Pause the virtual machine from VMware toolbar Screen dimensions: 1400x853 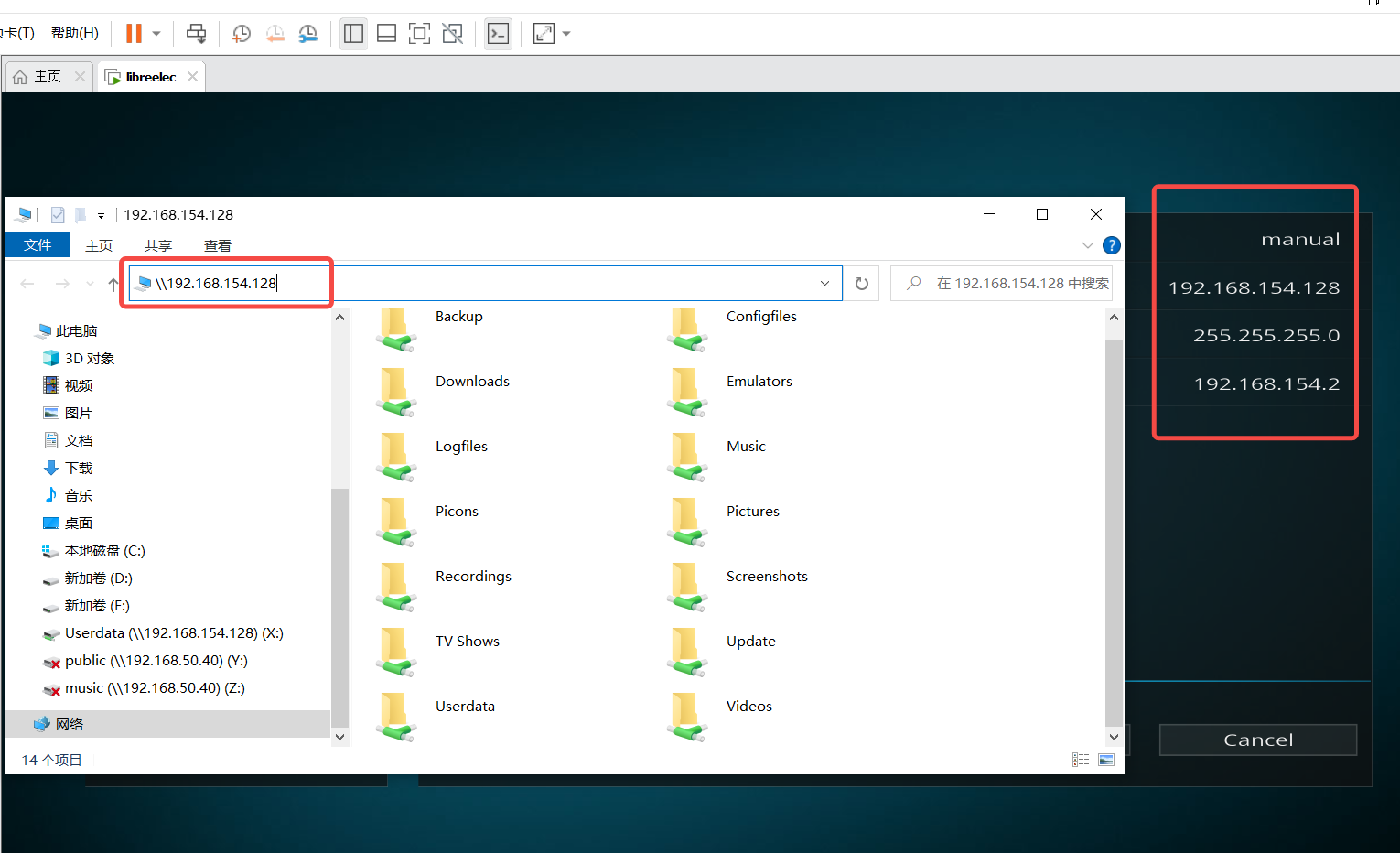click(x=134, y=34)
